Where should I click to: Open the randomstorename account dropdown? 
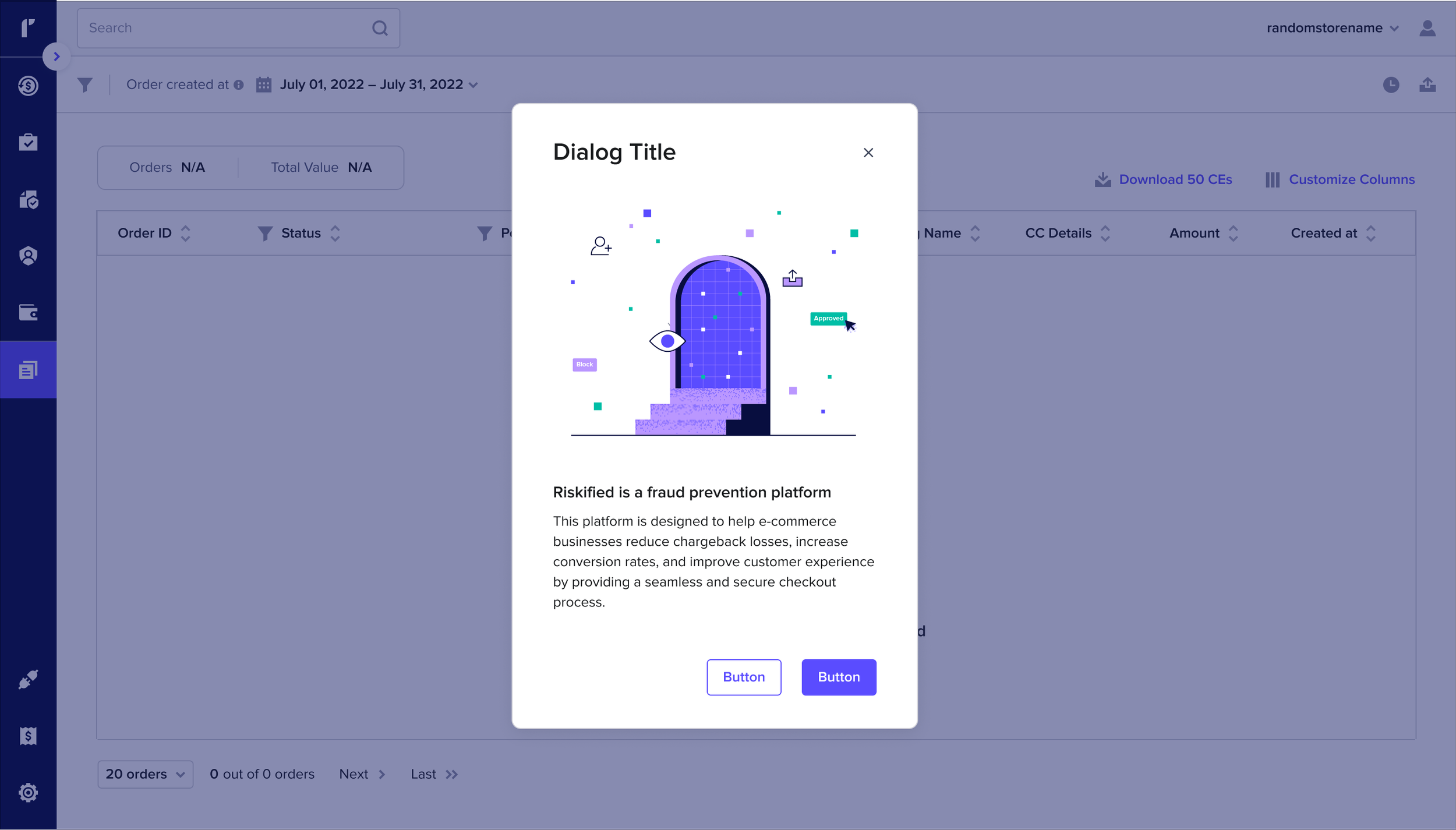click(1332, 28)
